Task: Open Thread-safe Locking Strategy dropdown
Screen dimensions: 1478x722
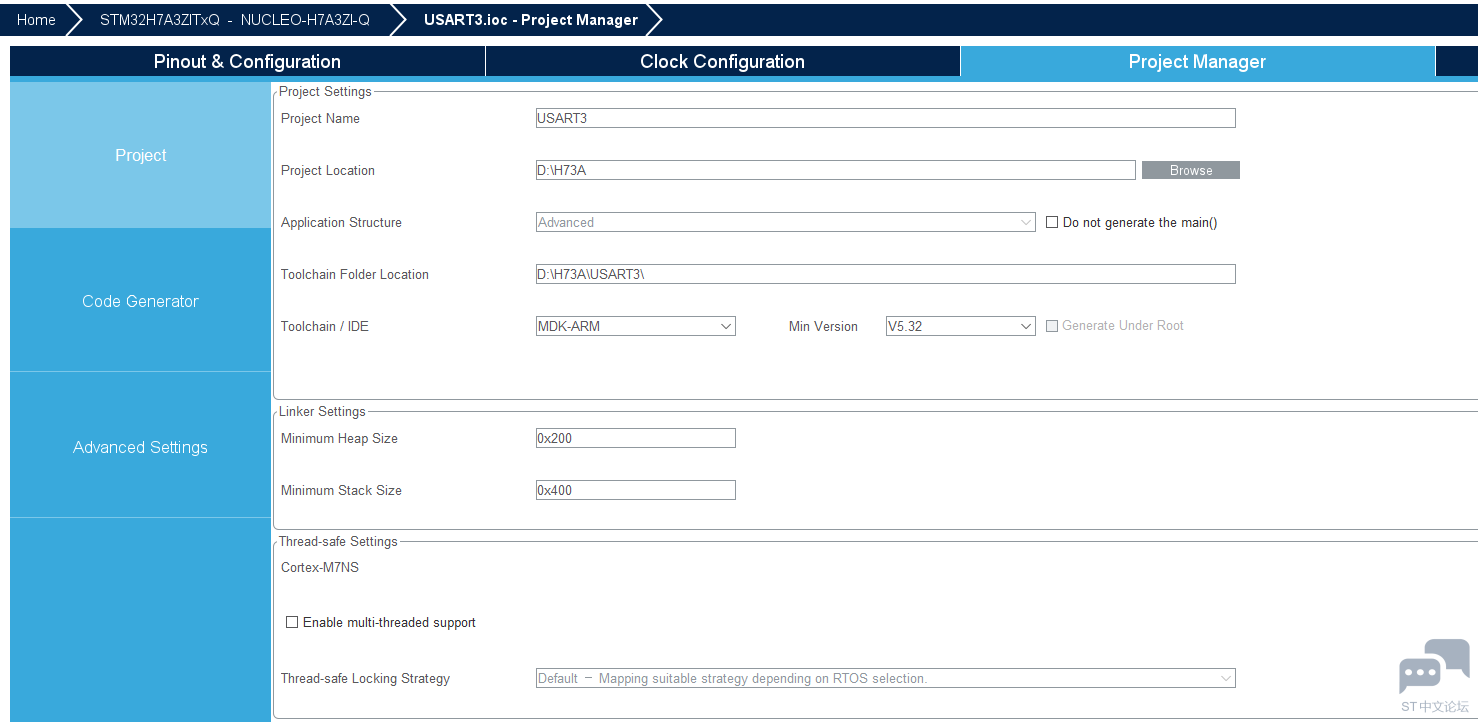Action: [x=885, y=678]
